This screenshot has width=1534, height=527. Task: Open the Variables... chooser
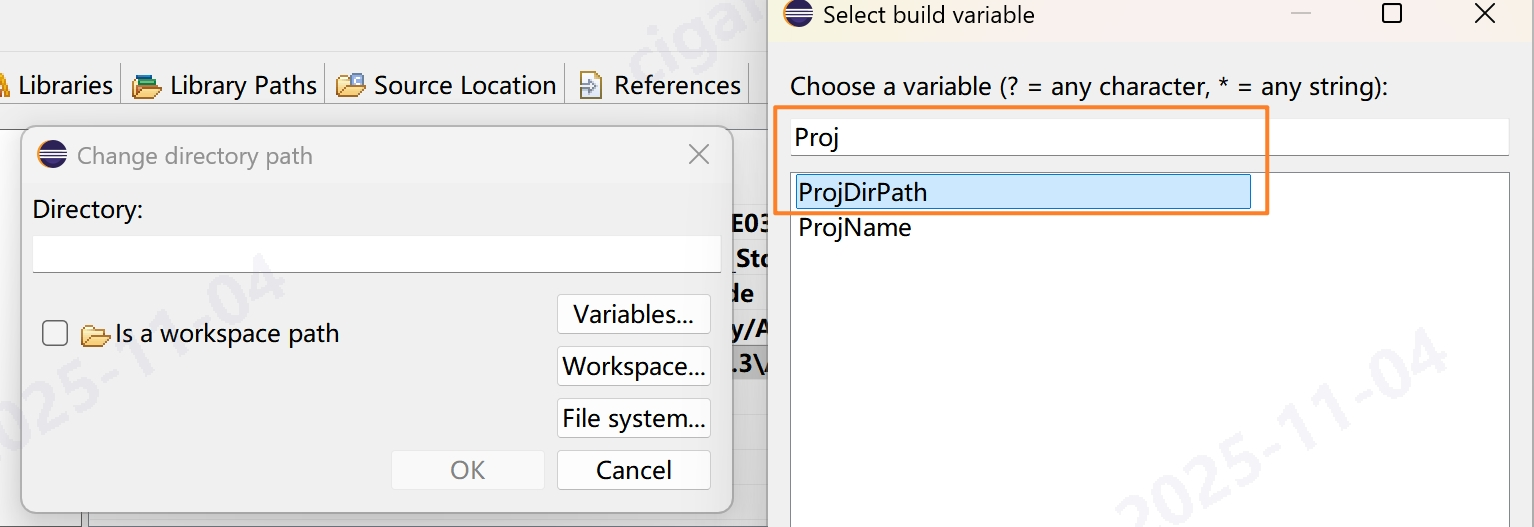(x=633, y=315)
